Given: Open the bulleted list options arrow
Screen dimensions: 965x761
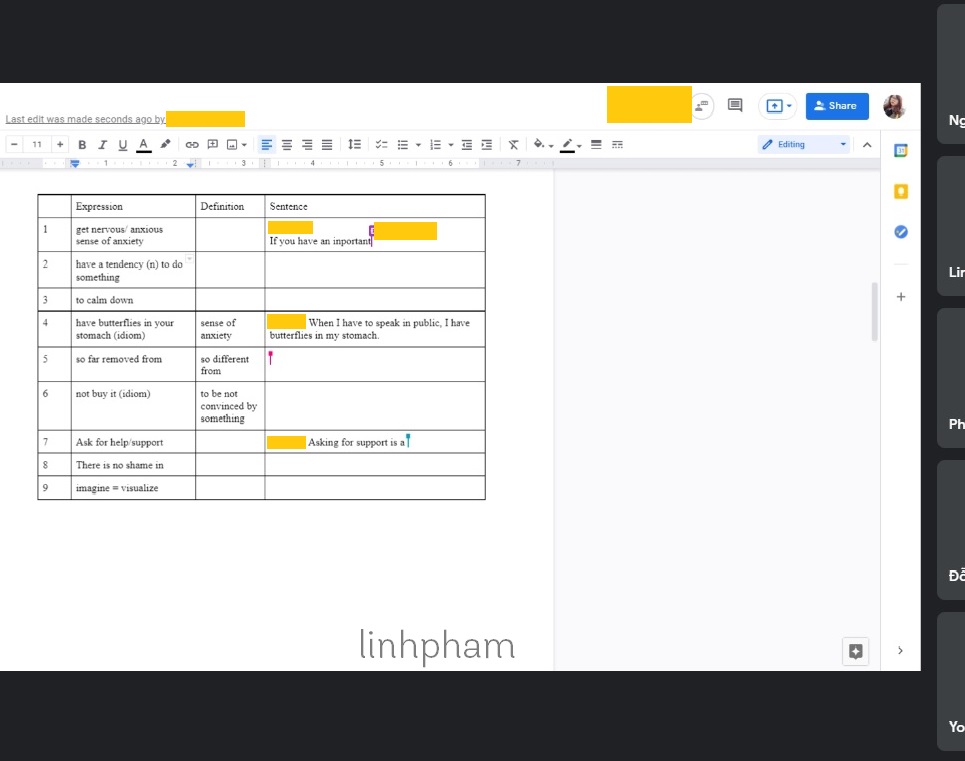Looking at the screenshot, I should point(418,145).
